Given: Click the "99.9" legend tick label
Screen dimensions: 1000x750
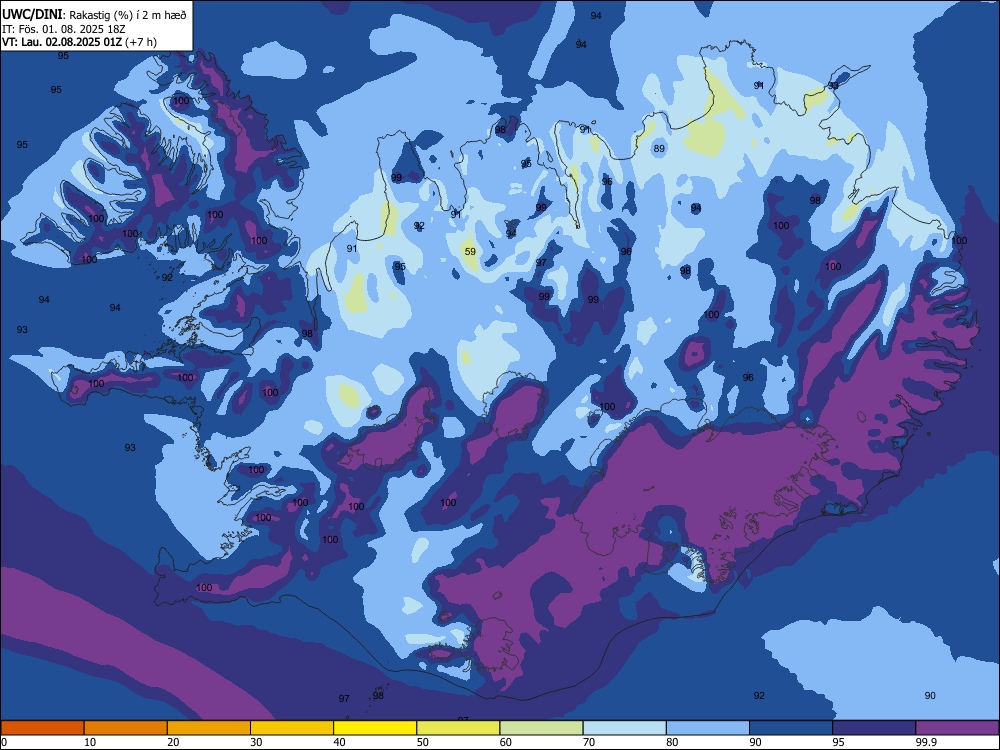Looking at the screenshot, I should (927, 742).
